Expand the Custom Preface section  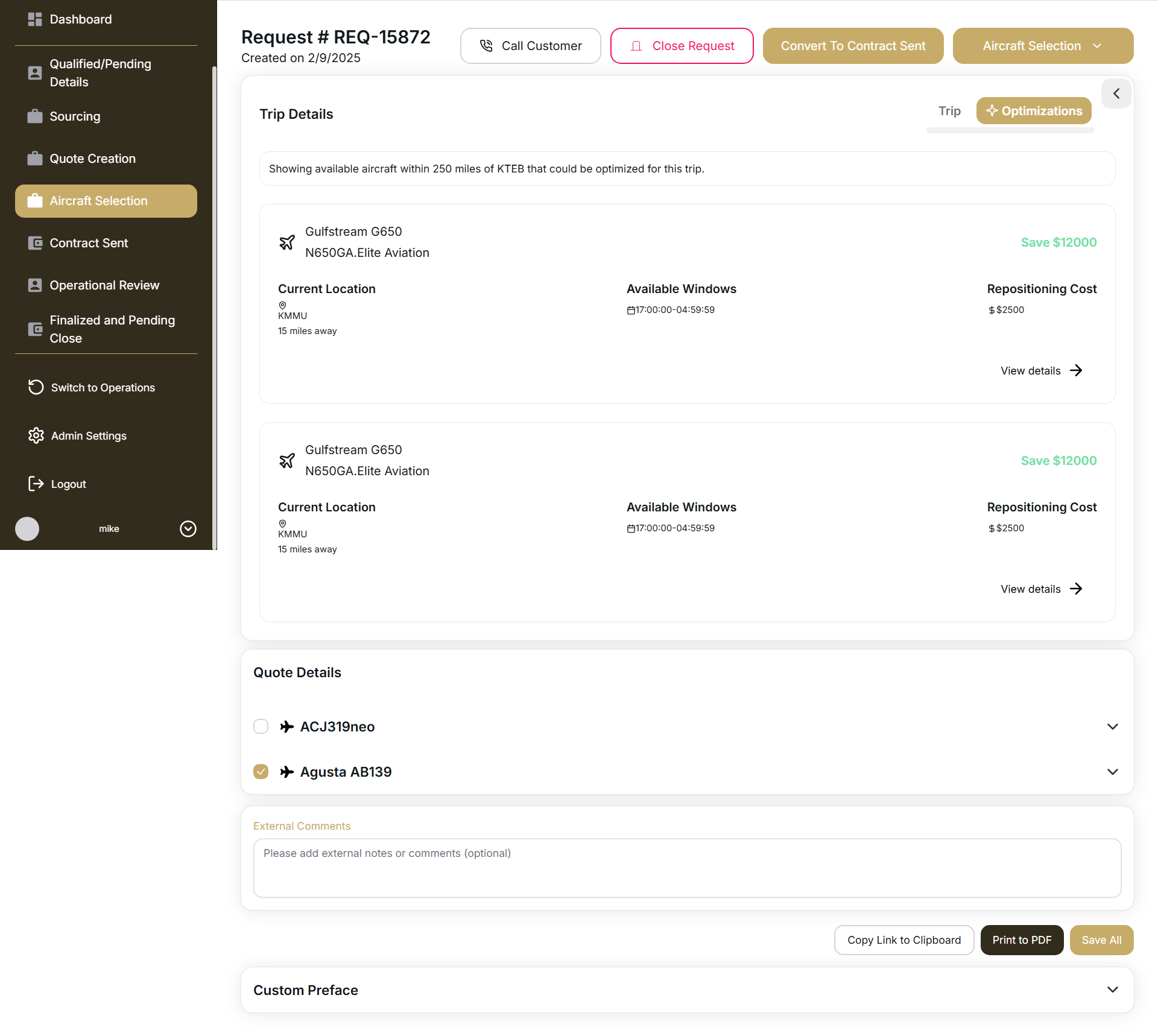pos(1113,990)
